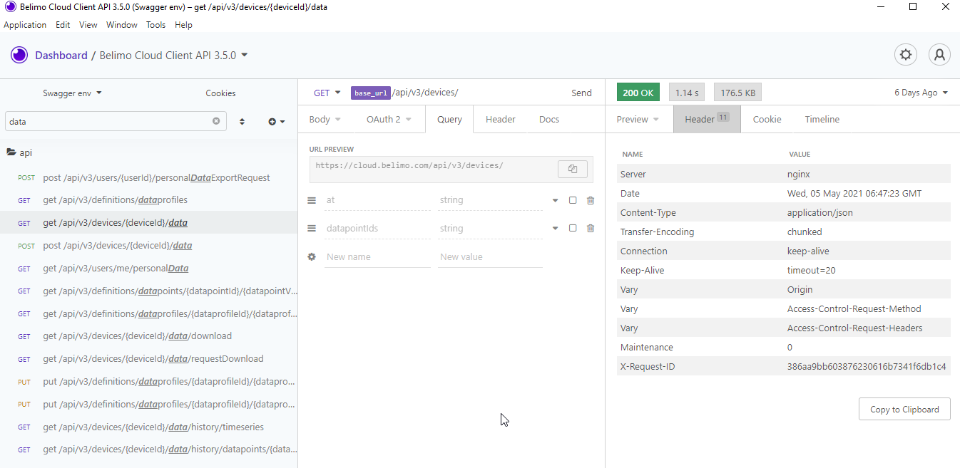Open the 'at' value type dropdown
960x468 pixels.
[x=555, y=200]
